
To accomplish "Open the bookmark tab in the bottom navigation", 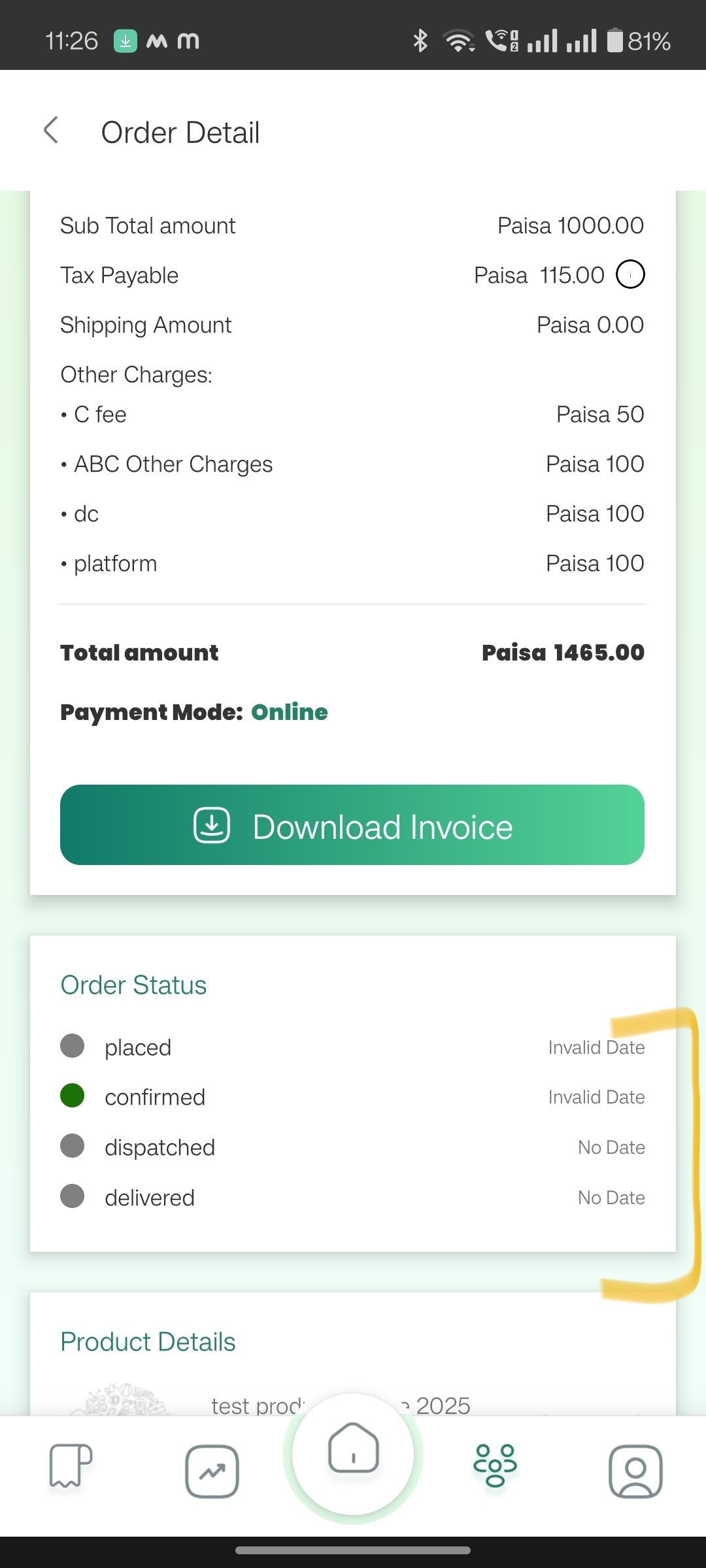I will coord(71,1465).
